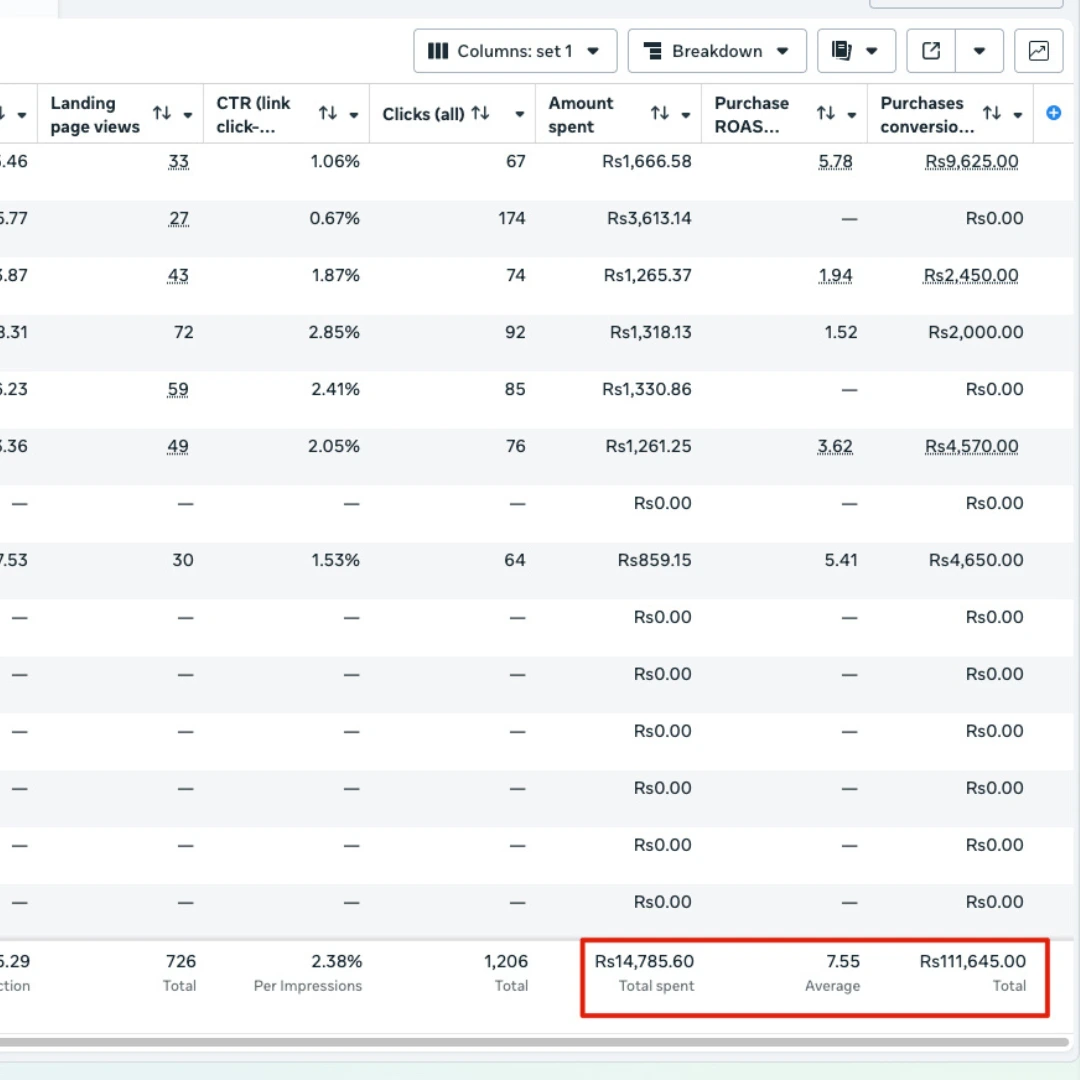Open Clicks (all) column options caret

[520, 115]
